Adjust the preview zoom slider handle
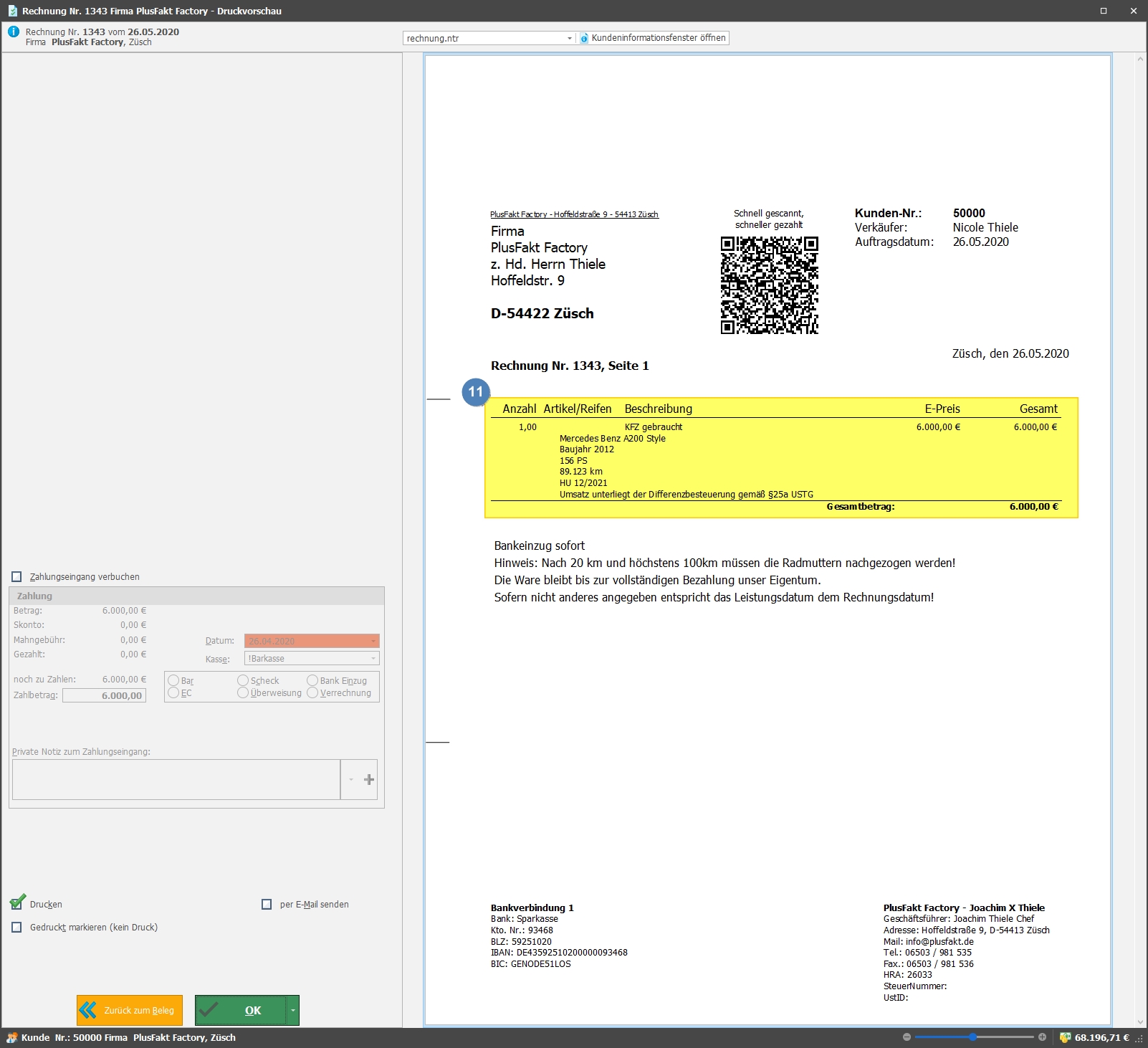1148x1048 pixels. pyautogui.click(x=972, y=1037)
